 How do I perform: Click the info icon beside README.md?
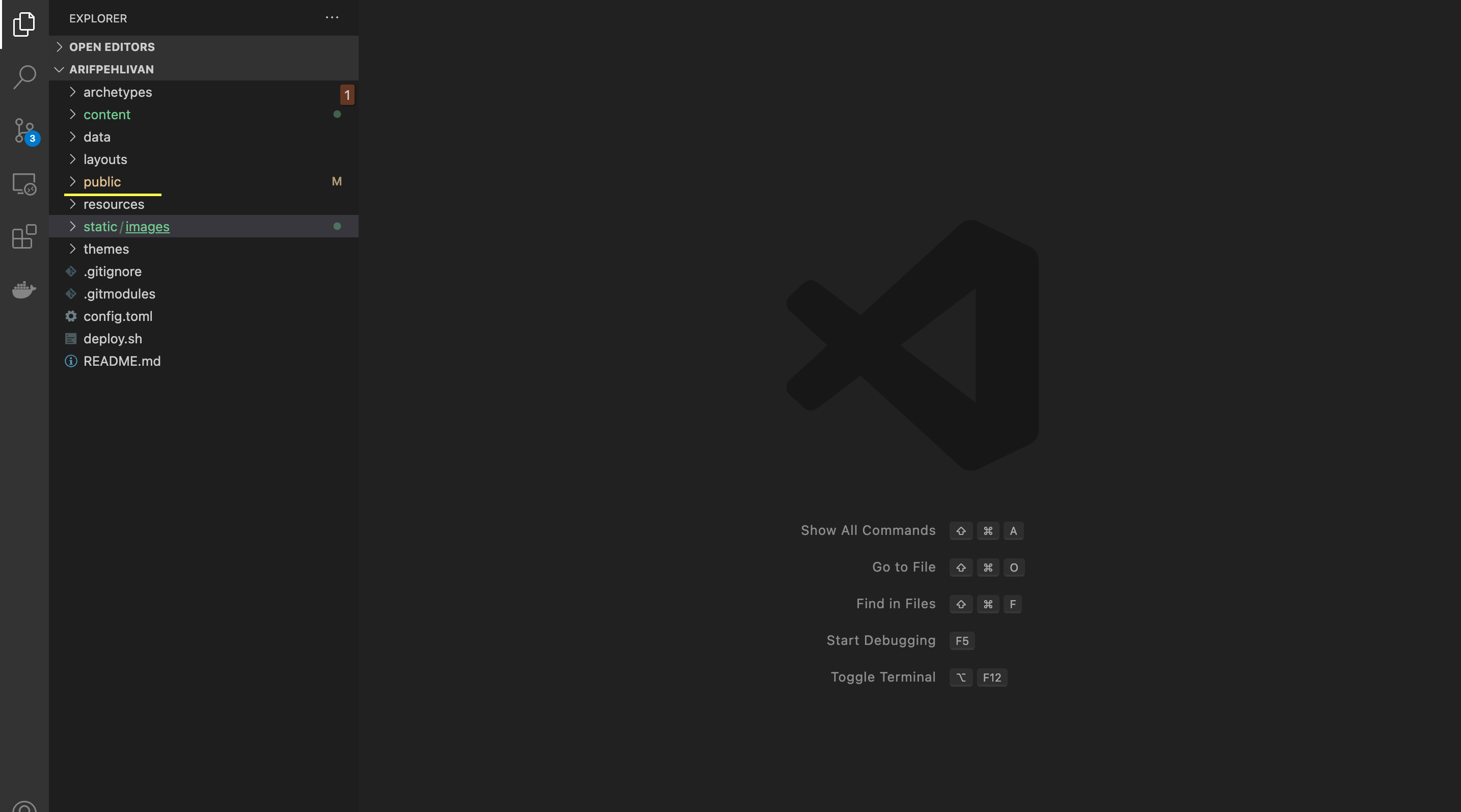(71, 361)
